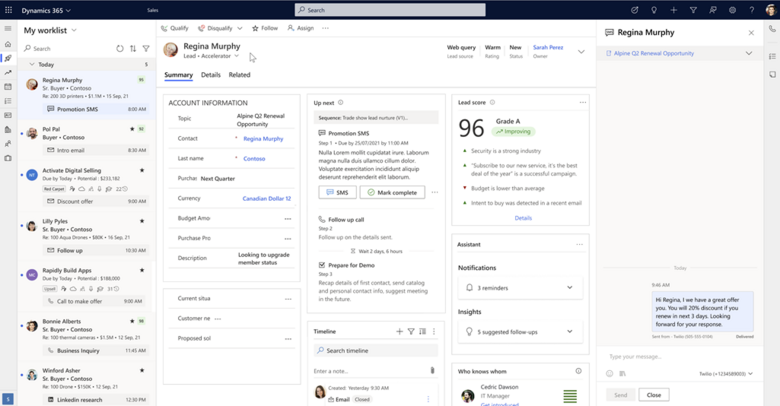This screenshot has height=406, width=780.
Task: Open the Regina Murphy contact link
Action: 263,139
